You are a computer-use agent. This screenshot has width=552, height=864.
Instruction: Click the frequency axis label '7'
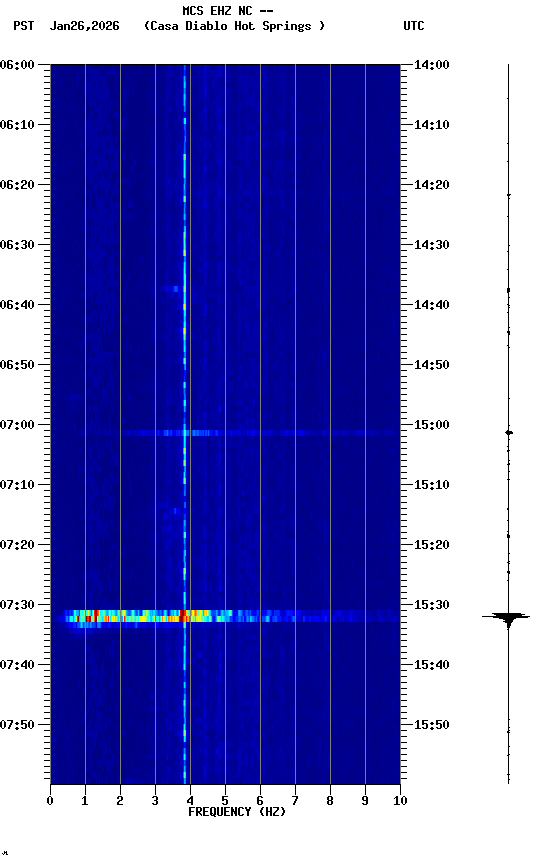click(x=295, y=801)
